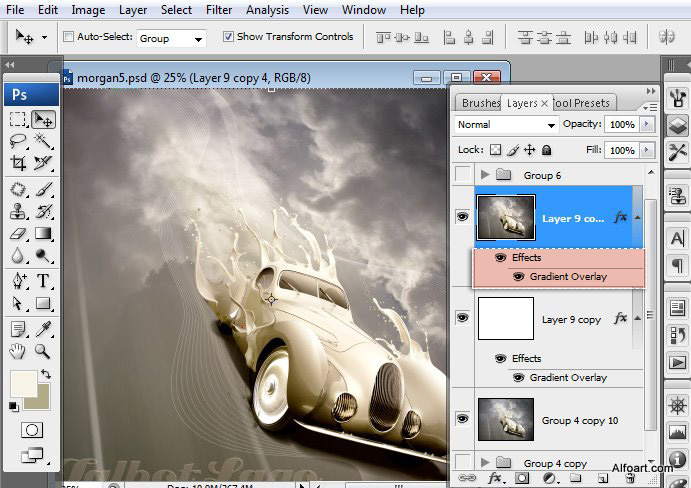Select the Clone Stamp tool
The image size is (691, 488).
click(x=18, y=211)
